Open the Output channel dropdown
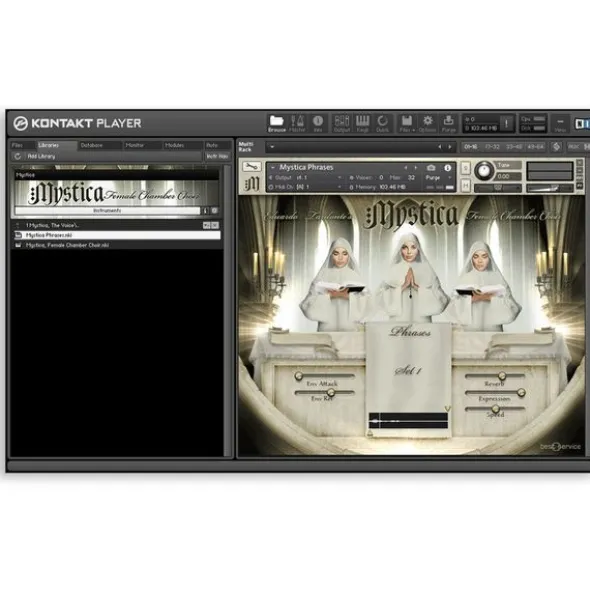 tap(339, 178)
